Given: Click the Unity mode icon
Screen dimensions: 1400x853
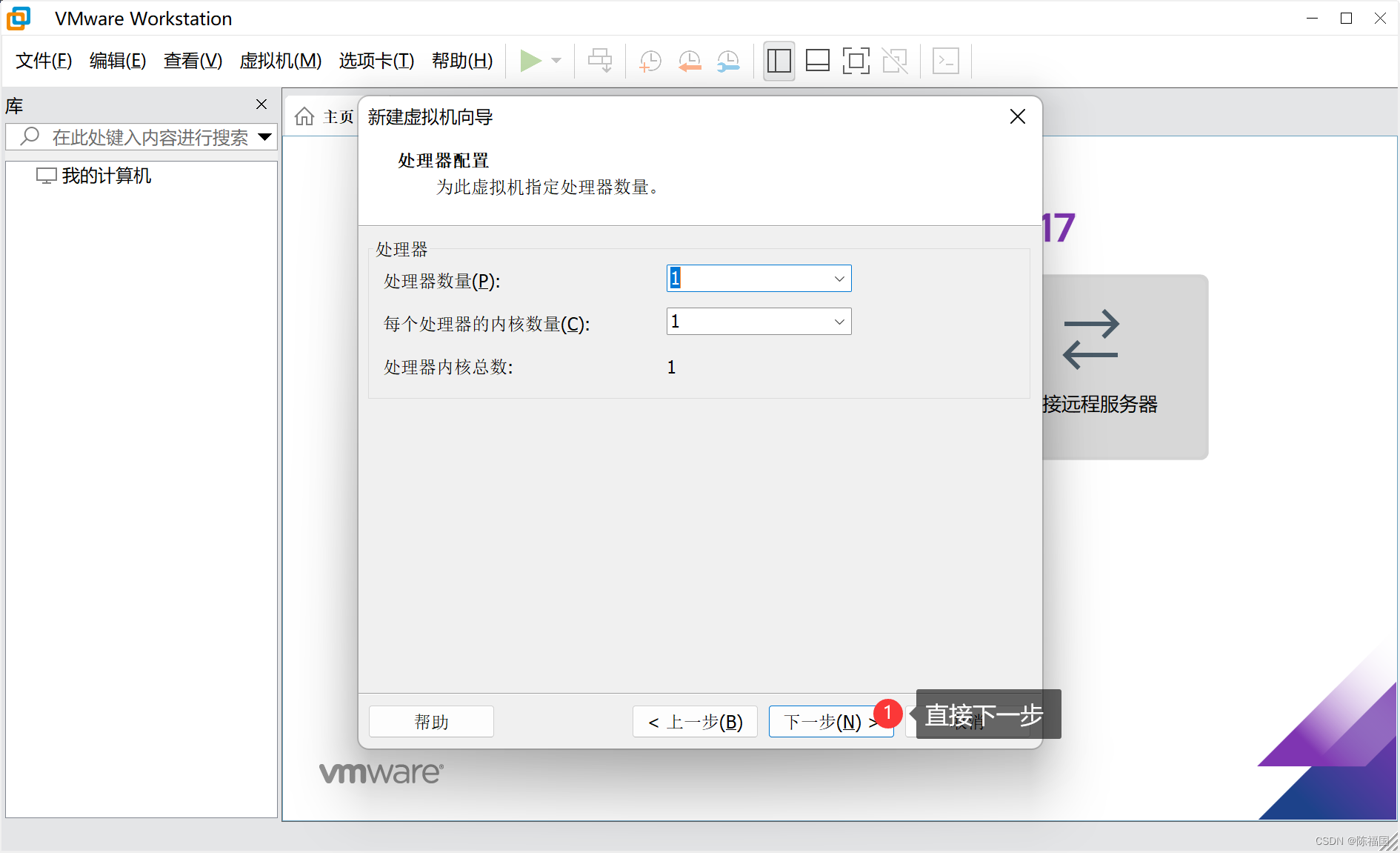Looking at the screenshot, I should click(x=895, y=61).
